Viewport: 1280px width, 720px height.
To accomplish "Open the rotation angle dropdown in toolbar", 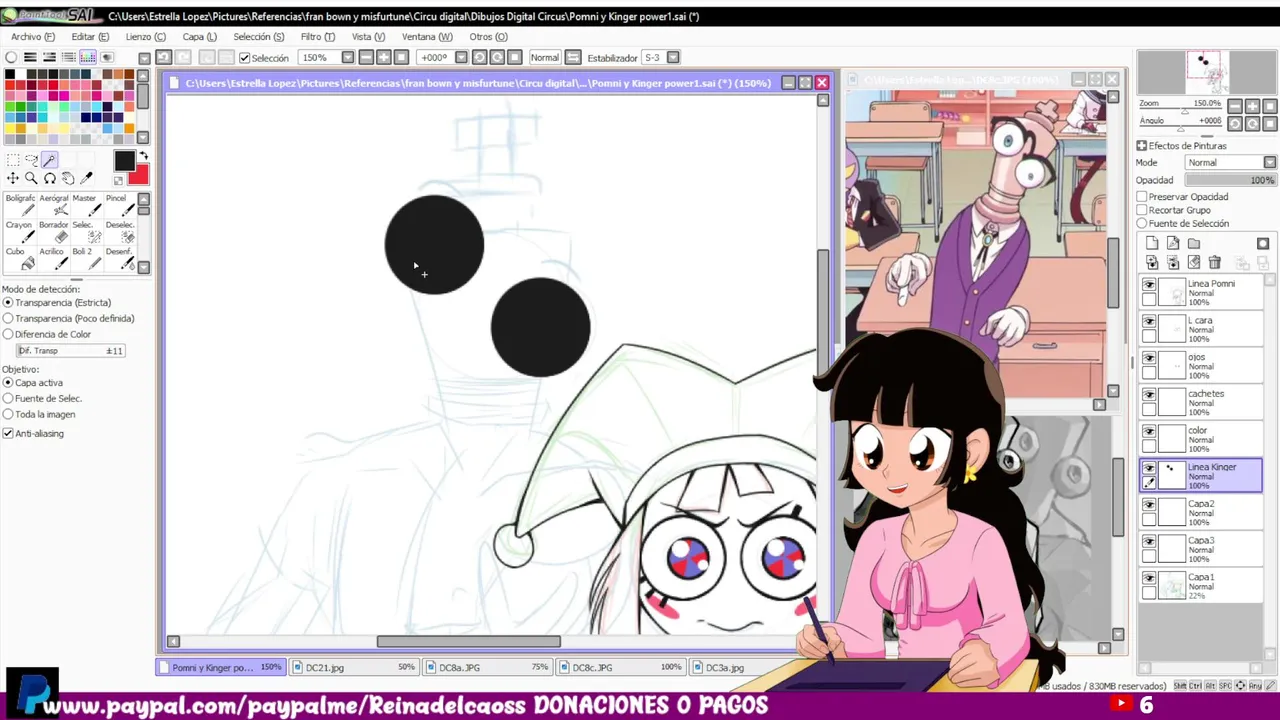I will point(461,58).
